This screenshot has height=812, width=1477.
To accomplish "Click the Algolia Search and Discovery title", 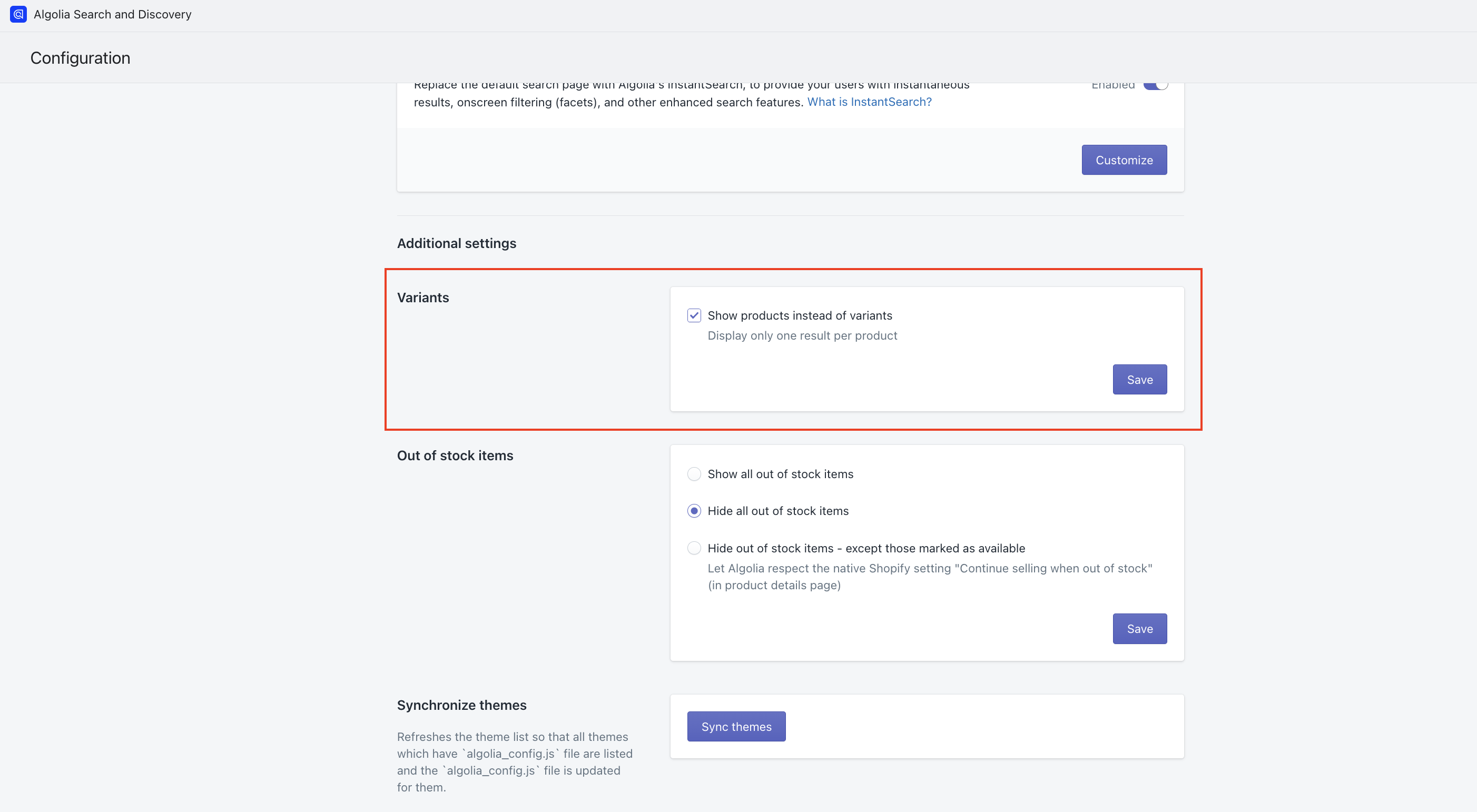I will coord(112,14).
